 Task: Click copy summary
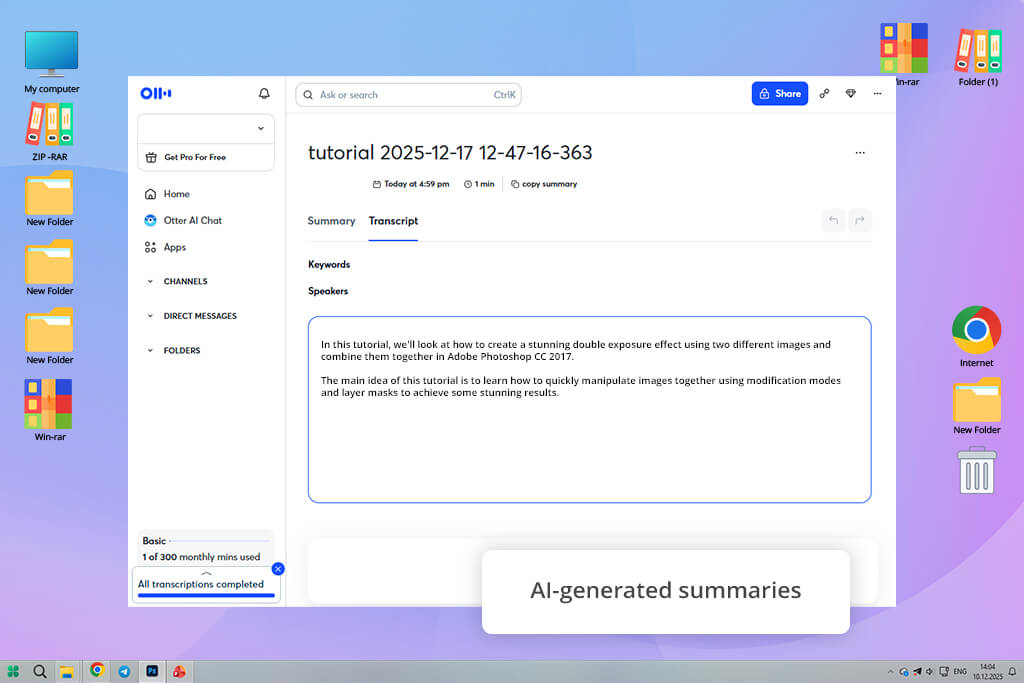pyautogui.click(x=544, y=184)
